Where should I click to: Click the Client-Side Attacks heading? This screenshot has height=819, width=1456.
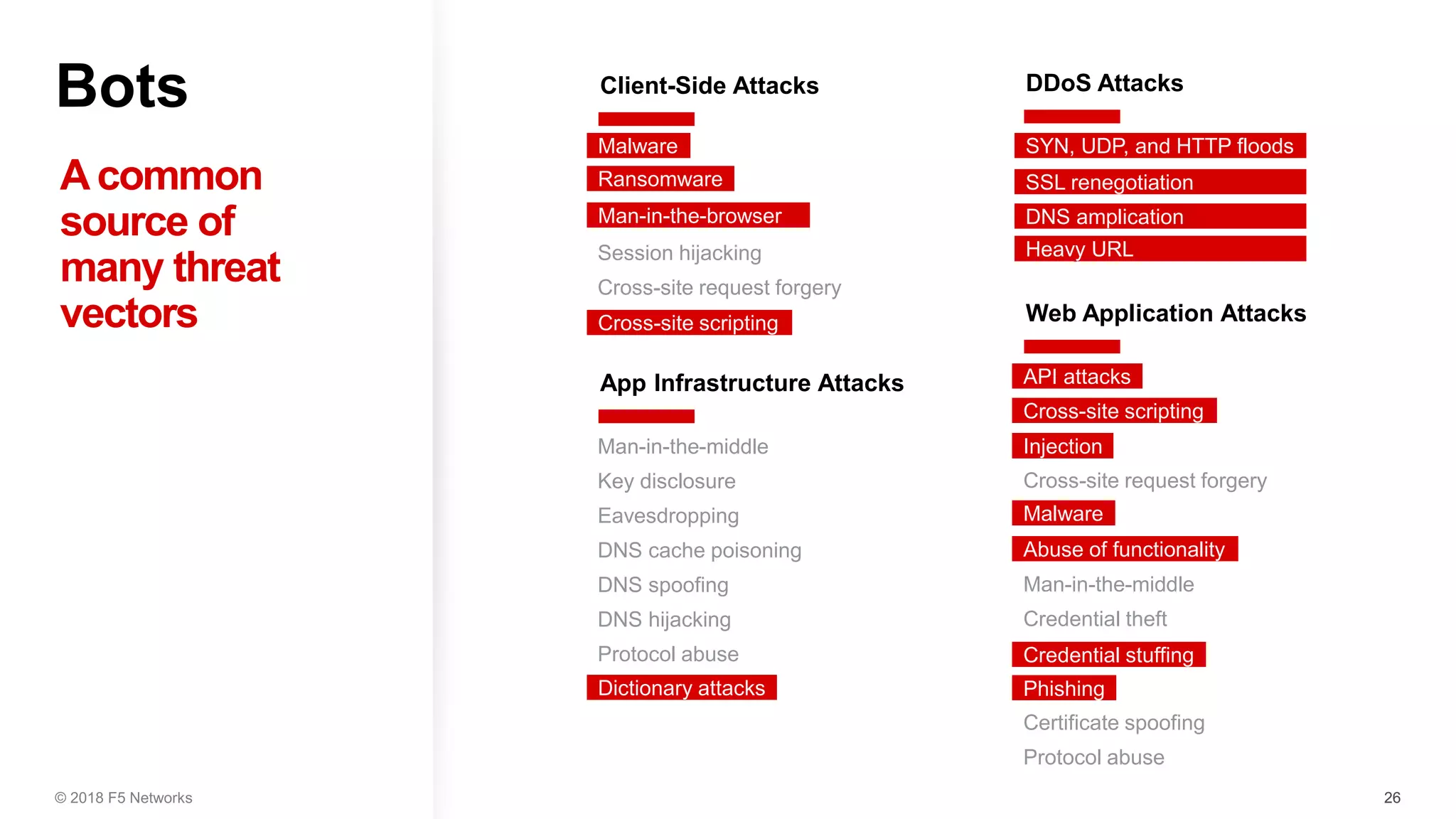[709, 85]
